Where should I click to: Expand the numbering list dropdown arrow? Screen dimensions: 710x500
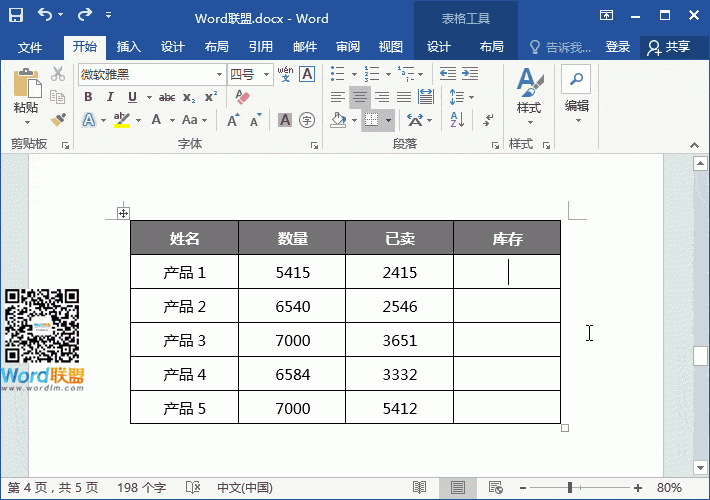[x=388, y=74]
